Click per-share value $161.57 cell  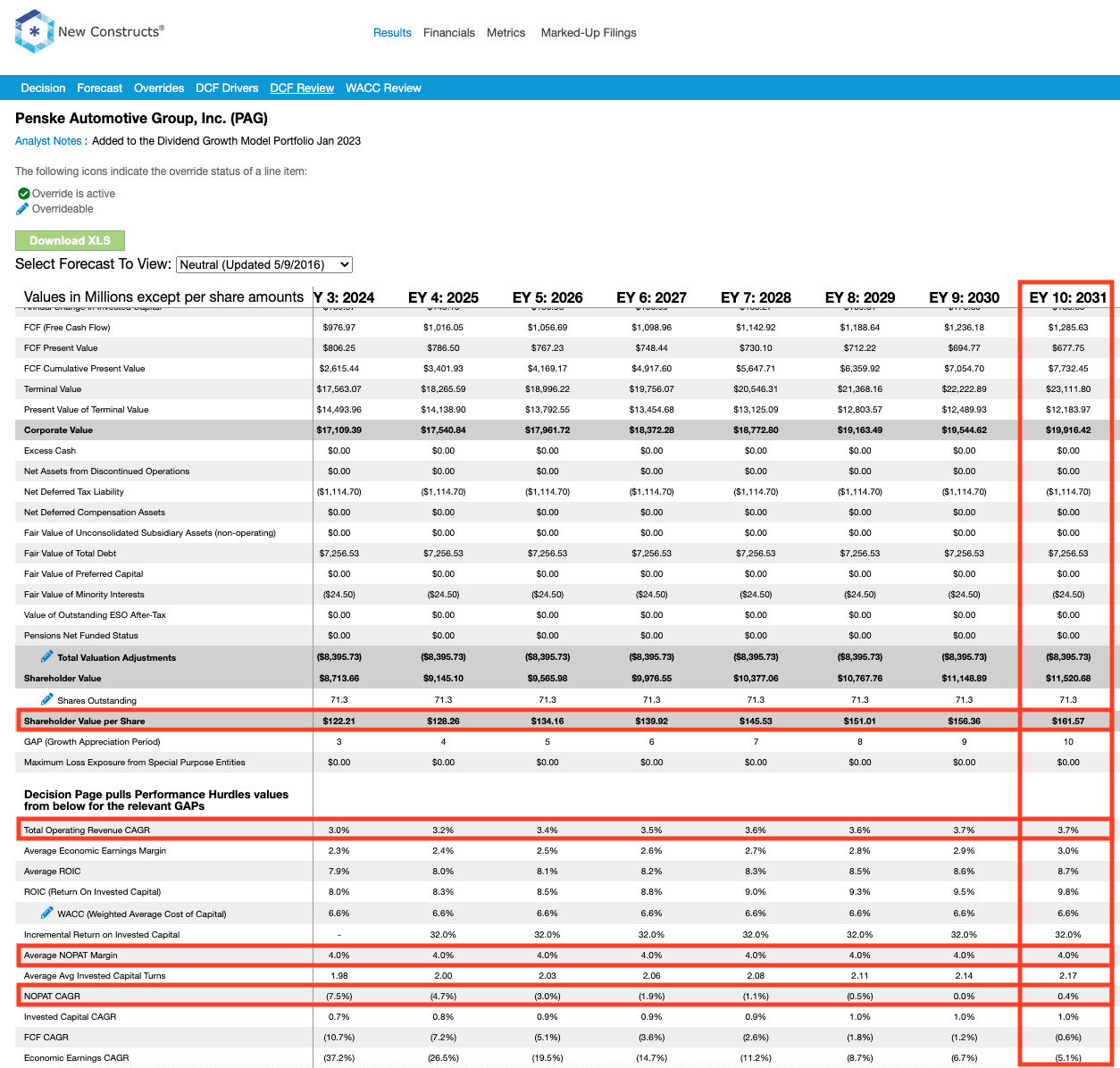(x=1068, y=721)
